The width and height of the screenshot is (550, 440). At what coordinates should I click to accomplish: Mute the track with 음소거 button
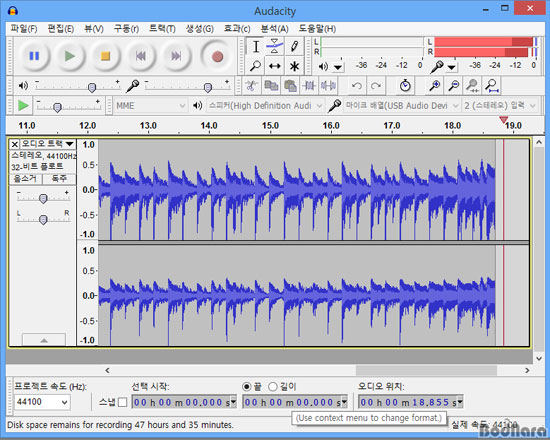coord(25,179)
